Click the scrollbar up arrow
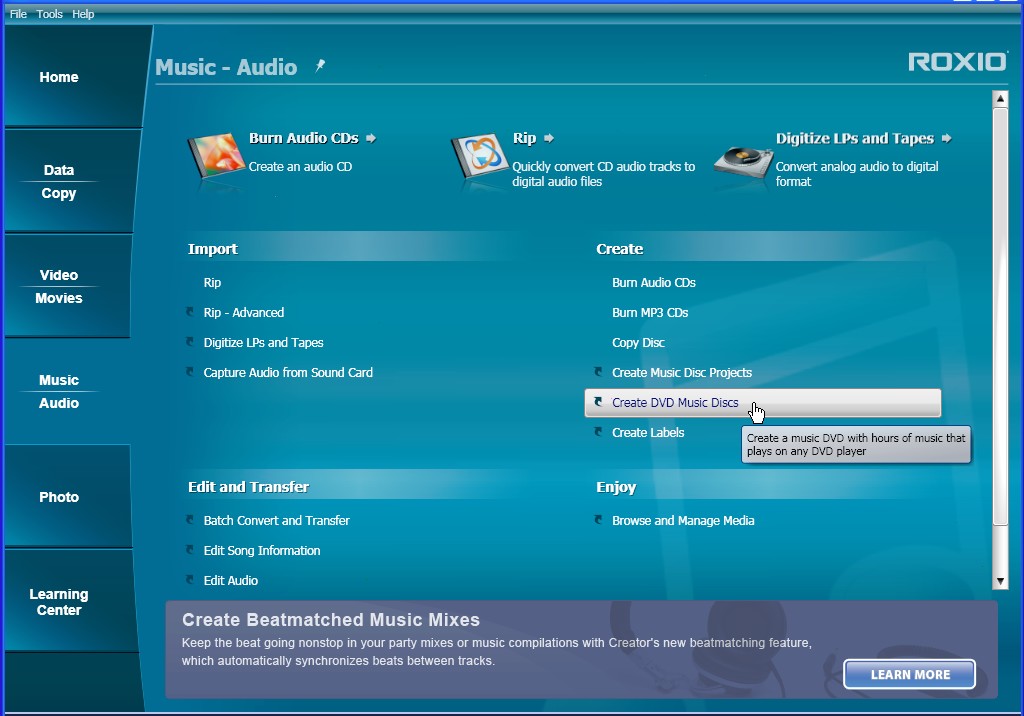The width and height of the screenshot is (1024, 716). click(1000, 99)
